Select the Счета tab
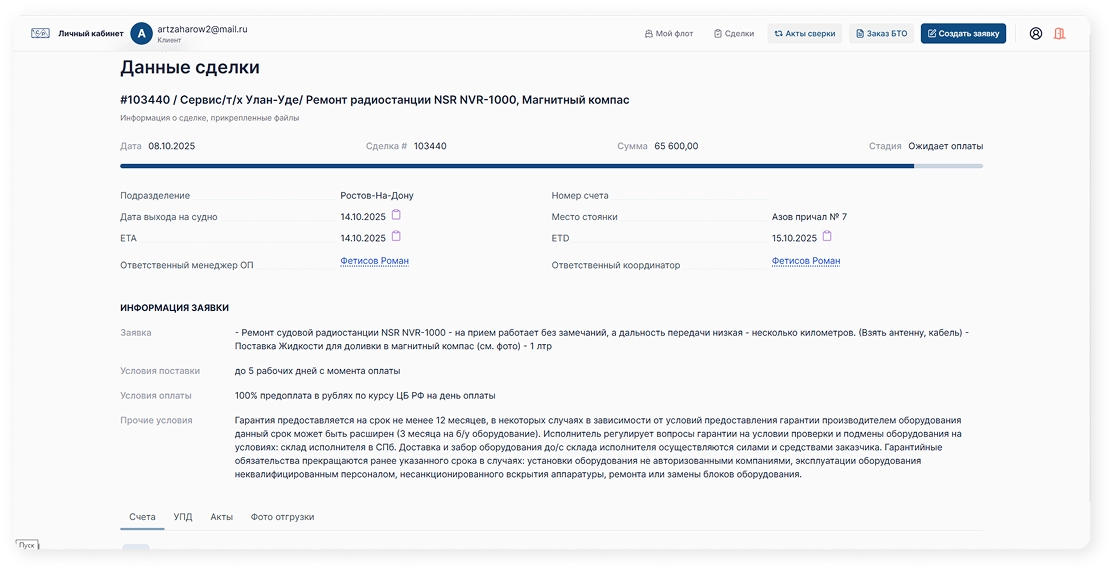Viewport: 1112px width, 571px height. pos(142,517)
